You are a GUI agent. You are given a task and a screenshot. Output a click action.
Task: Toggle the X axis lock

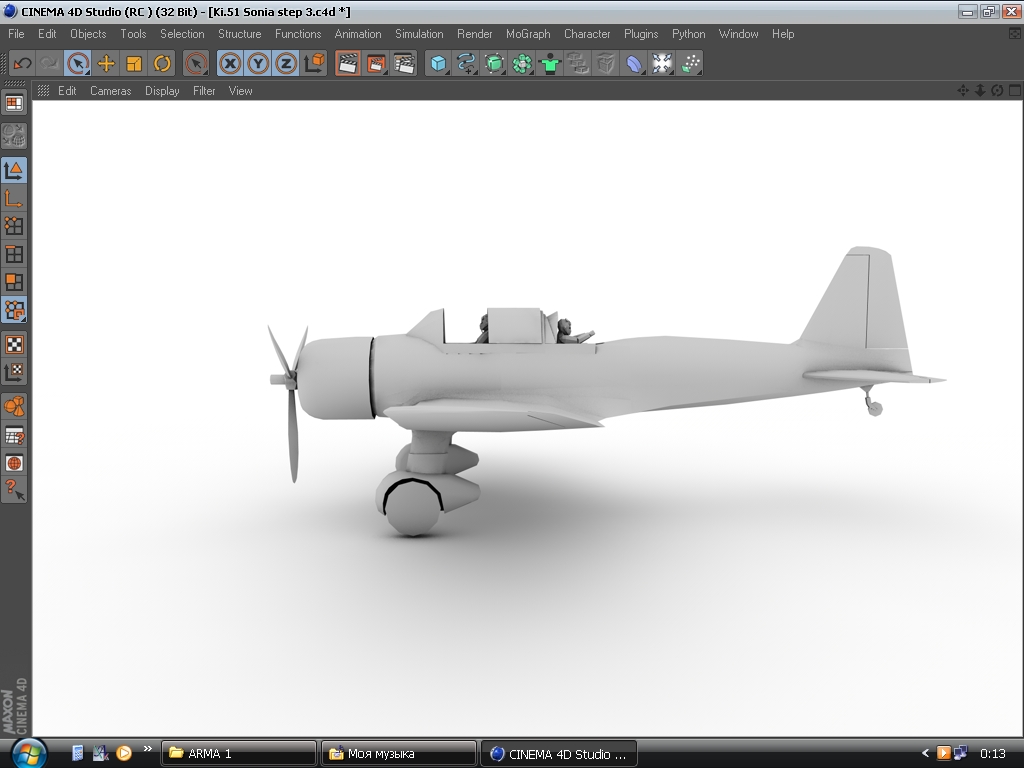click(x=231, y=63)
